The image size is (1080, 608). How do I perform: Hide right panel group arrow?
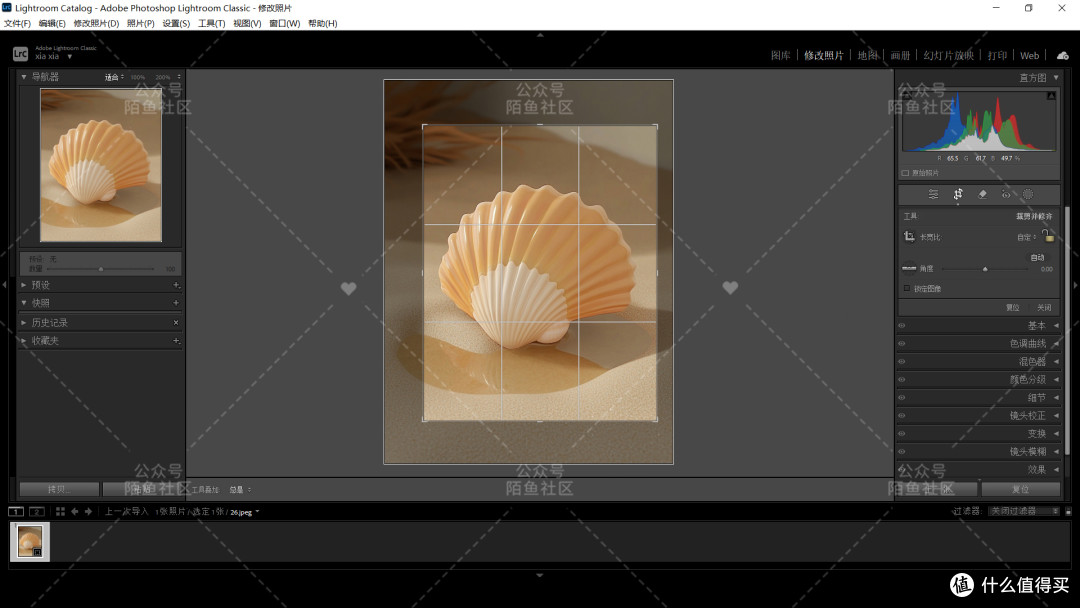tap(1076, 284)
